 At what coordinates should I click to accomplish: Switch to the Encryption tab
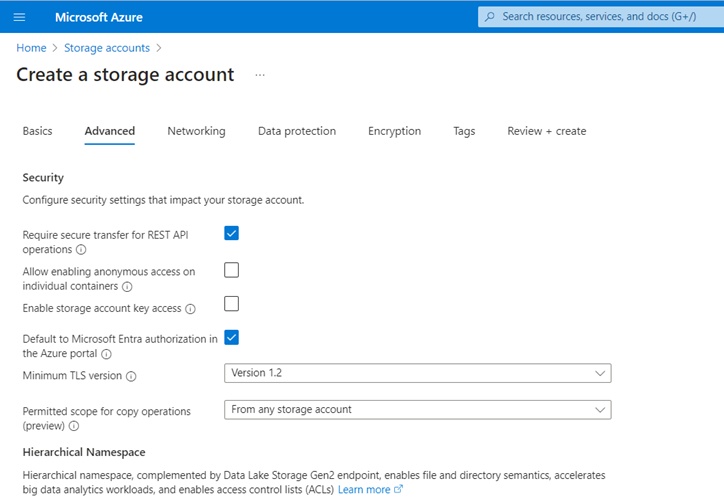(x=394, y=131)
